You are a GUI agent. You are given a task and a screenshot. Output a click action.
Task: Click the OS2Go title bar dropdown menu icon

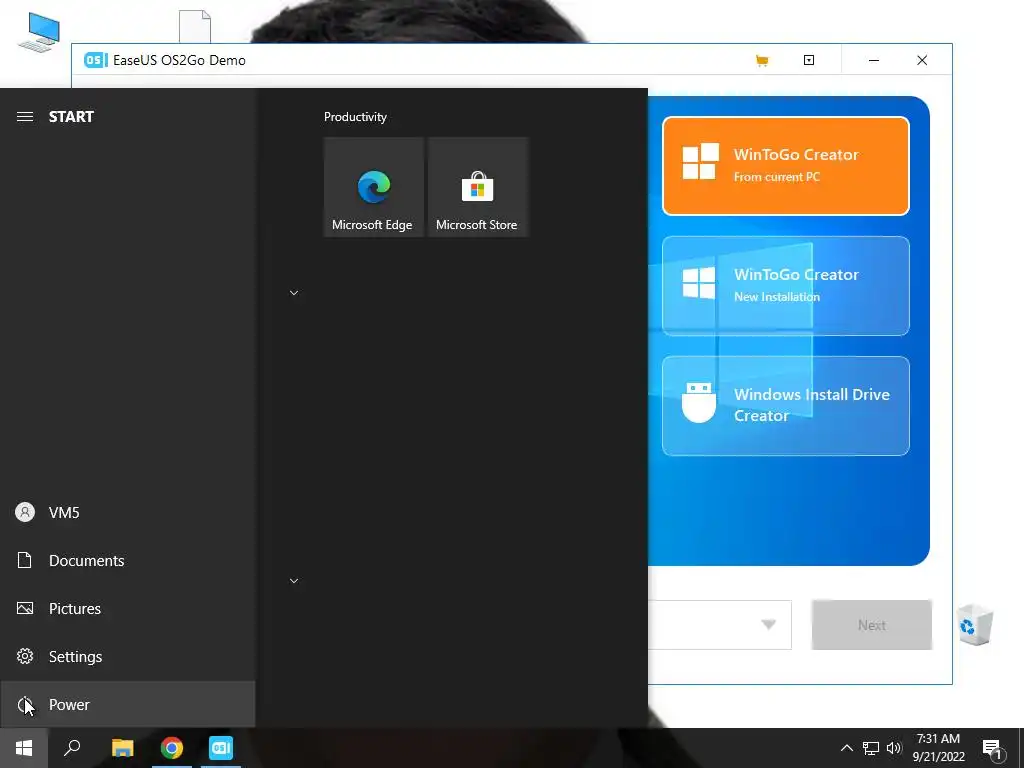coord(808,60)
